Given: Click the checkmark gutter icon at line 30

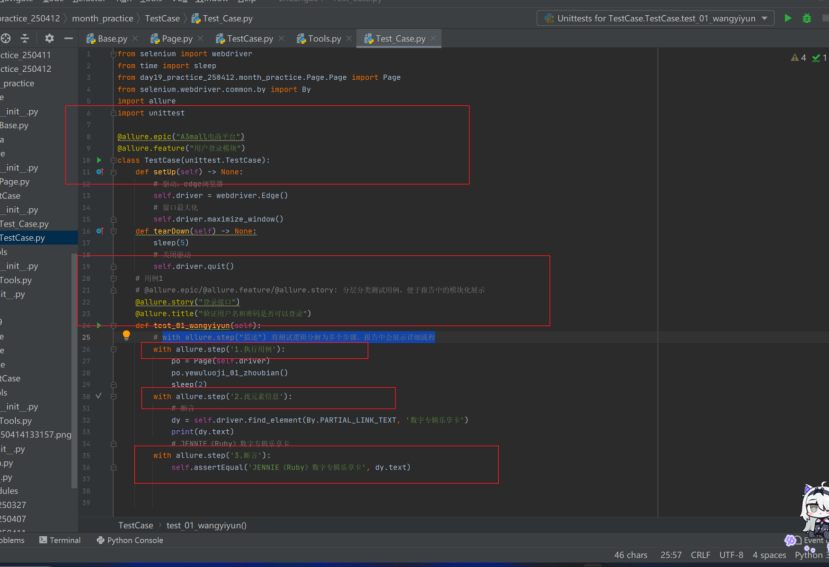Looking at the screenshot, I should (x=99, y=396).
